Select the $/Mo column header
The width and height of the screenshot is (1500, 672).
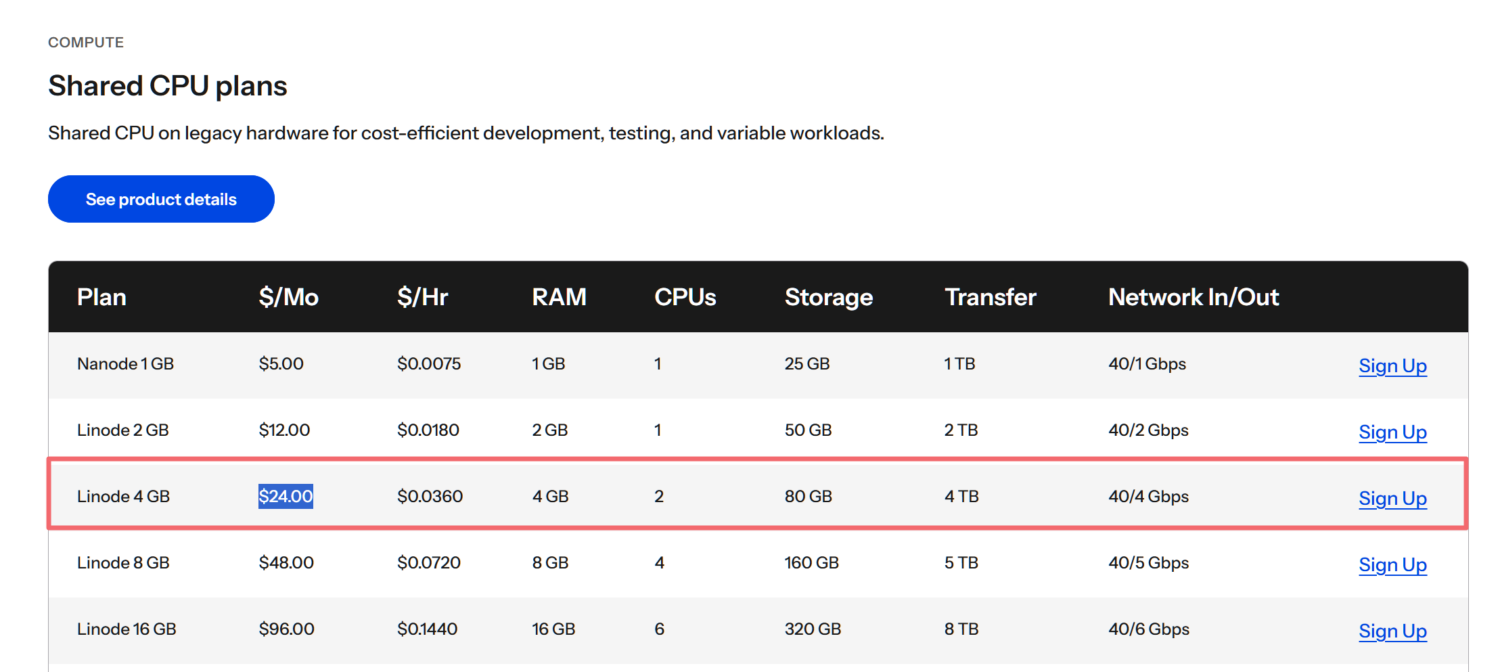tap(289, 297)
